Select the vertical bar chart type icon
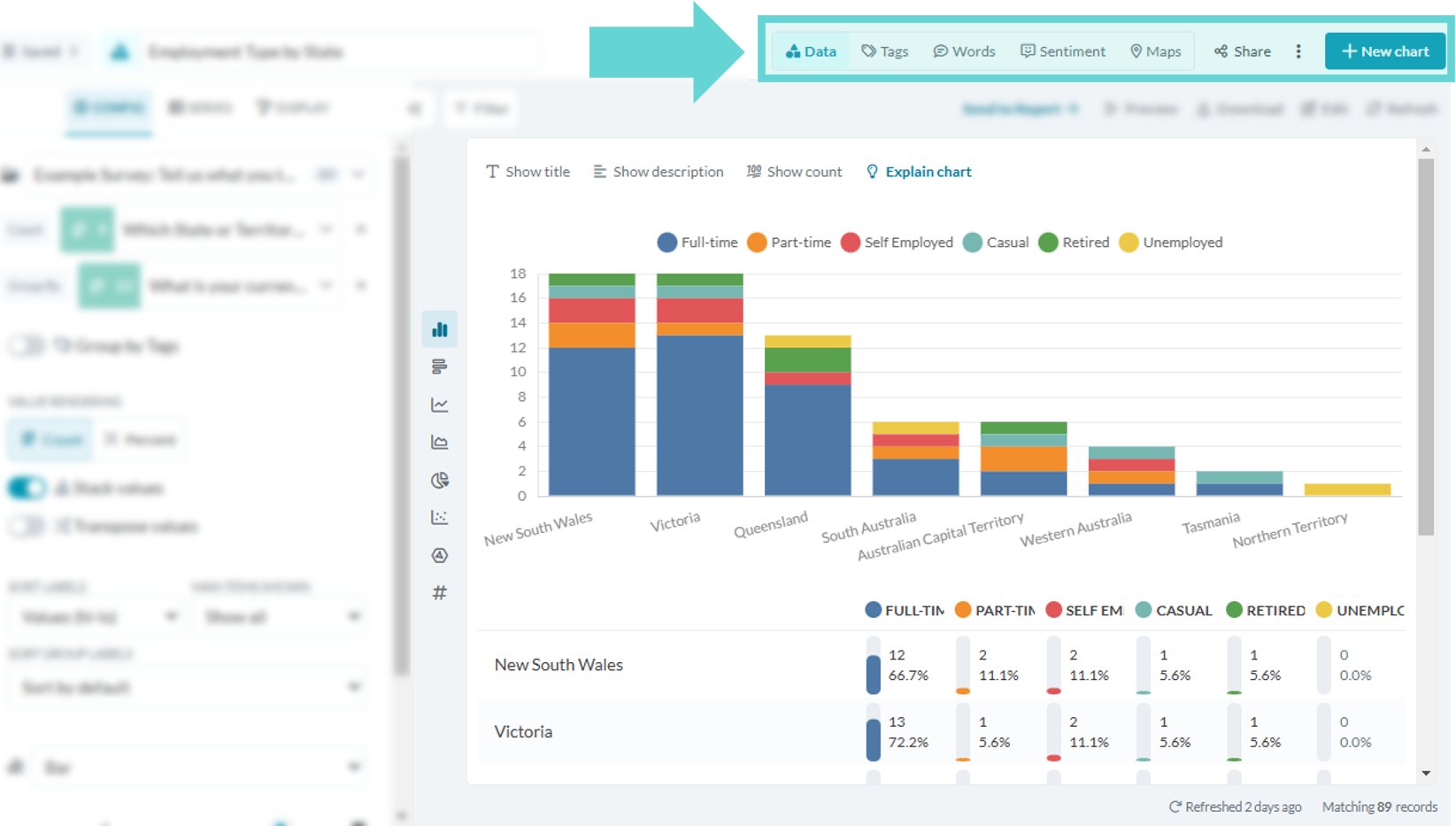1456x826 pixels. (440, 329)
